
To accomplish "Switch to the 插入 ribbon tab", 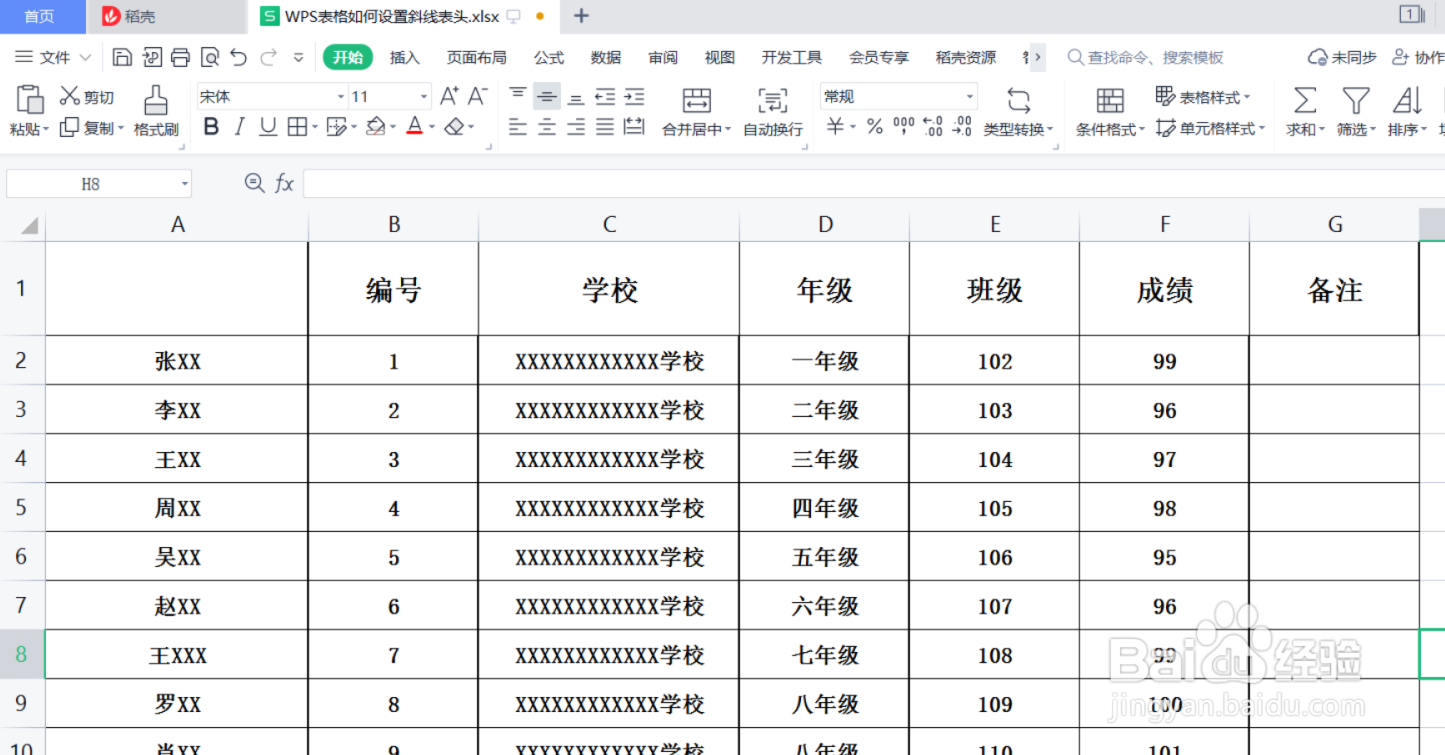I will 404,57.
